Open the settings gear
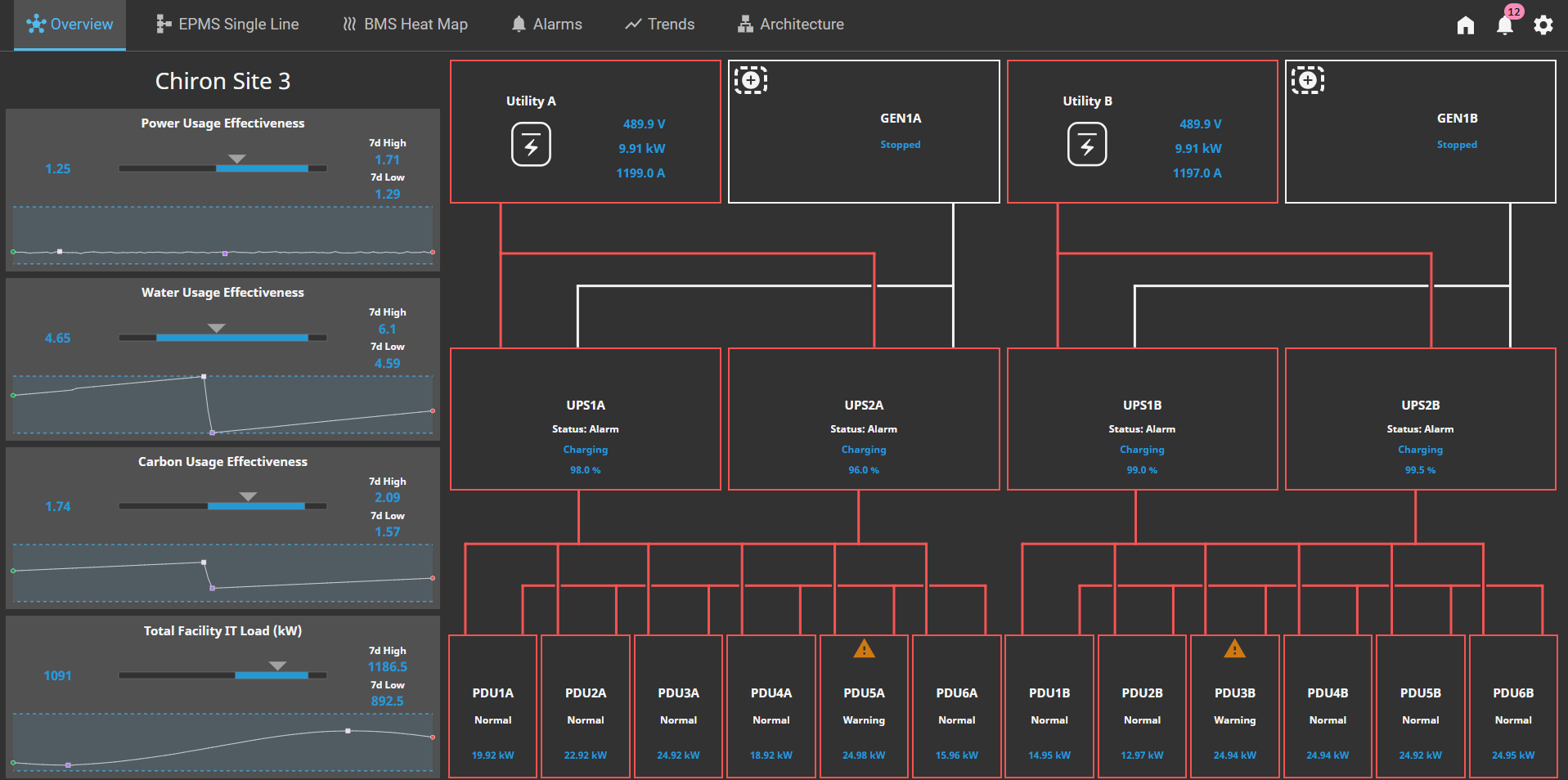Image resolution: width=1568 pixels, height=780 pixels. pyautogui.click(x=1543, y=25)
